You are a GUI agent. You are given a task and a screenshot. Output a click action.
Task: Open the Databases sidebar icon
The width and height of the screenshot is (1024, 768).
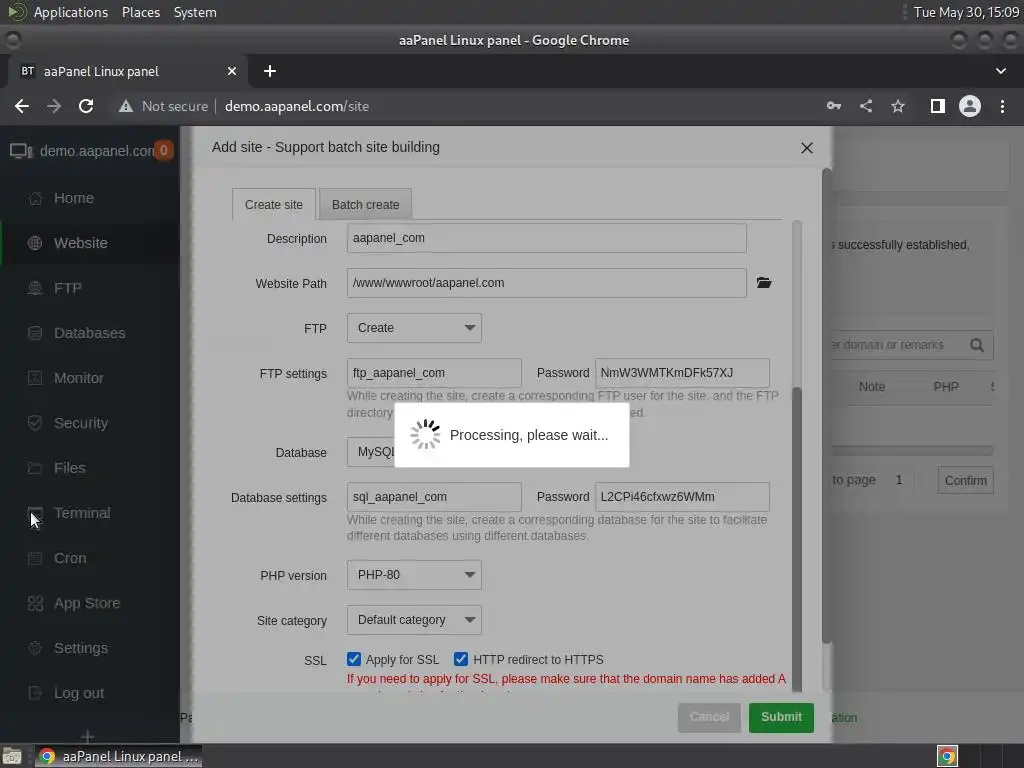tap(35, 334)
